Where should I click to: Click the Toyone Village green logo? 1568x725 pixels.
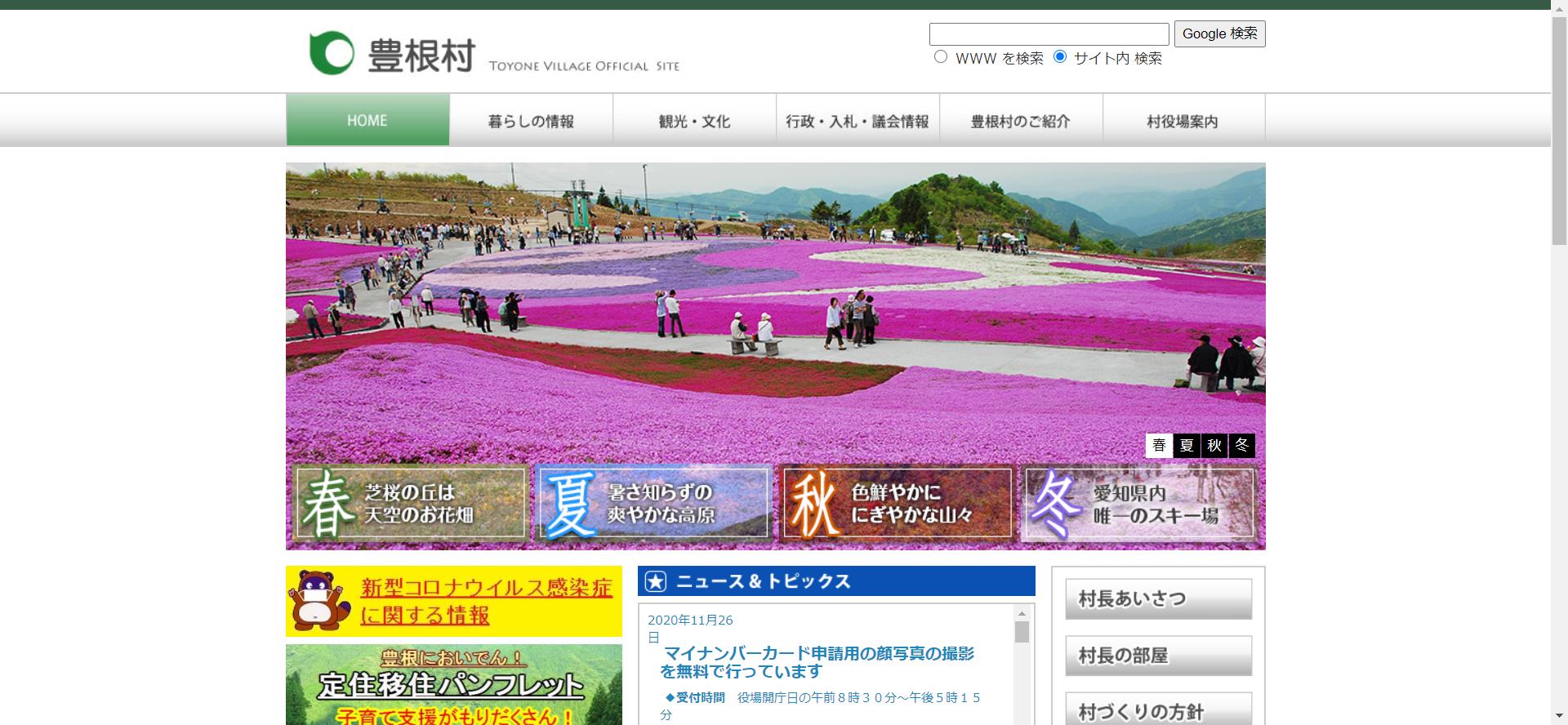(332, 53)
